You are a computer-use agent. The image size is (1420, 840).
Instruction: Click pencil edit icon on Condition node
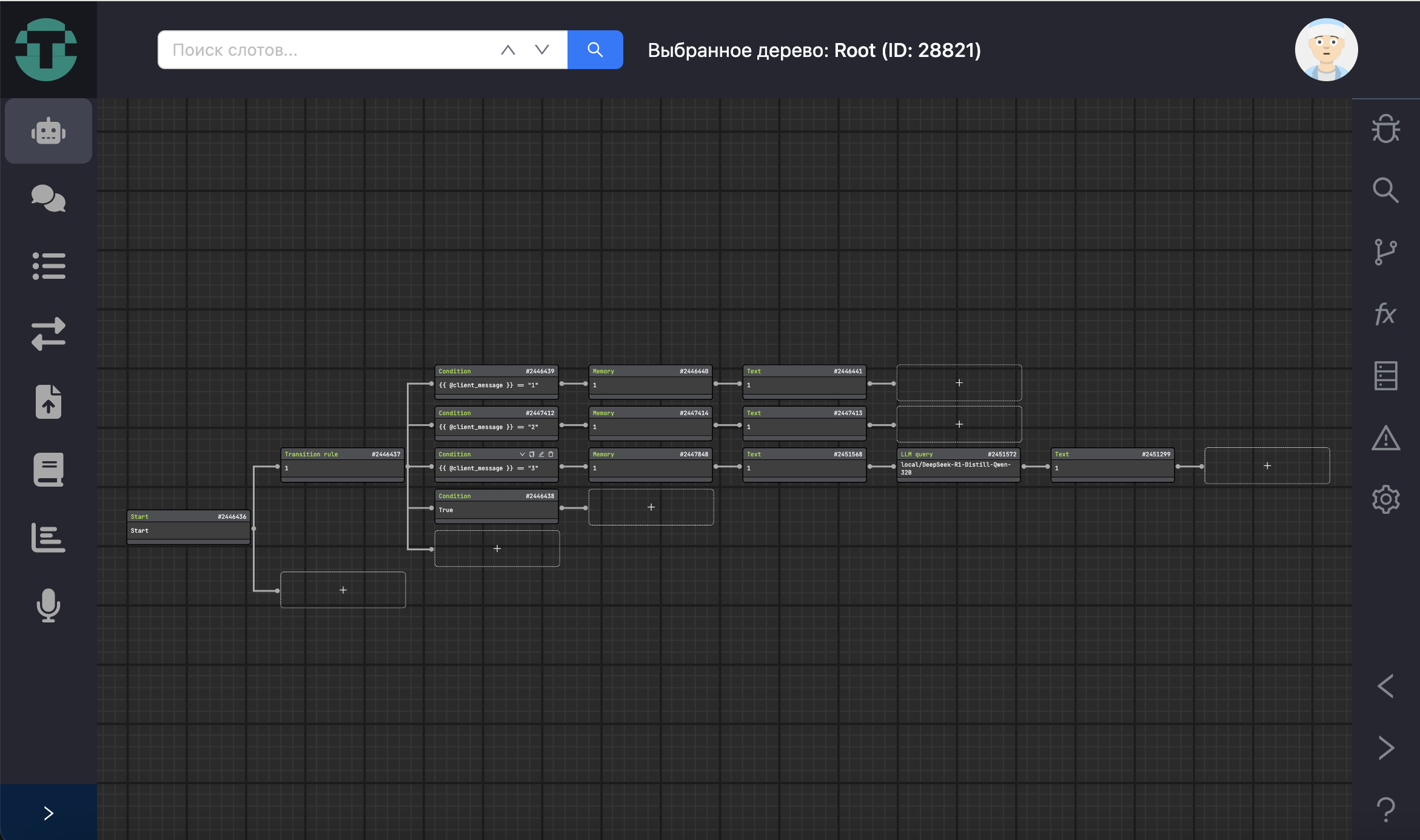click(x=541, y=454)
